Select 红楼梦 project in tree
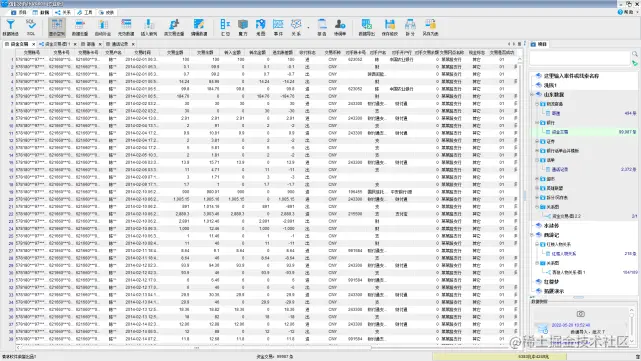This screenshot has height=361, width=641. coord(551,282)
